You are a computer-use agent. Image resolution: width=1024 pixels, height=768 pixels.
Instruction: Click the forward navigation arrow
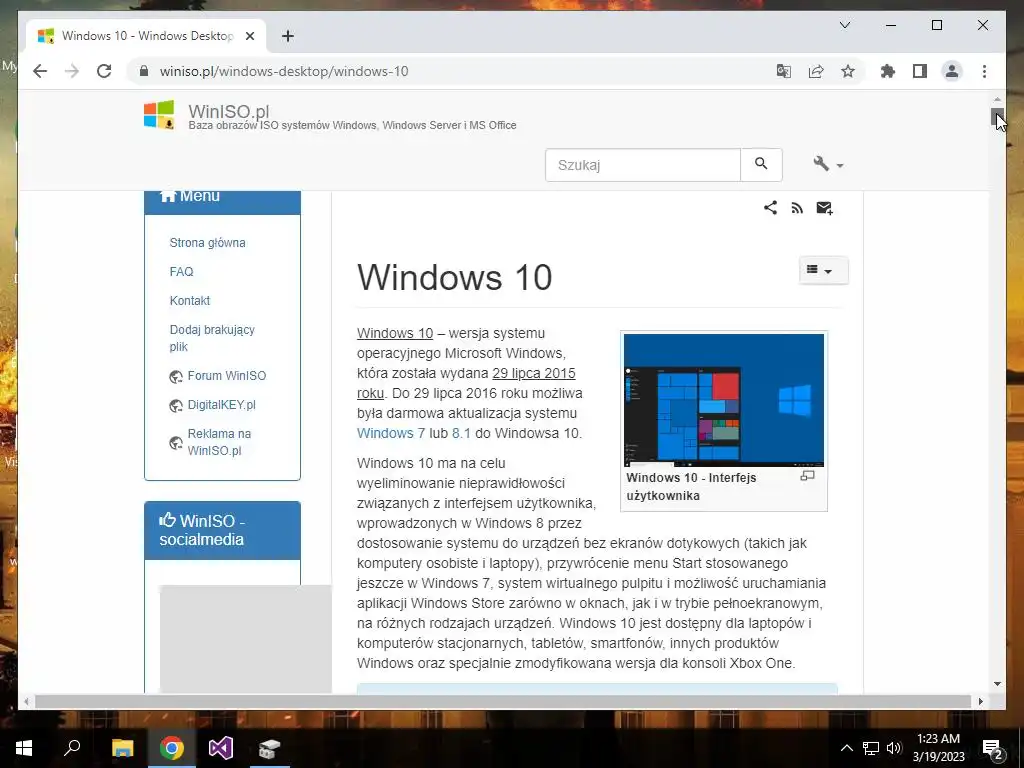pos(72,71)
